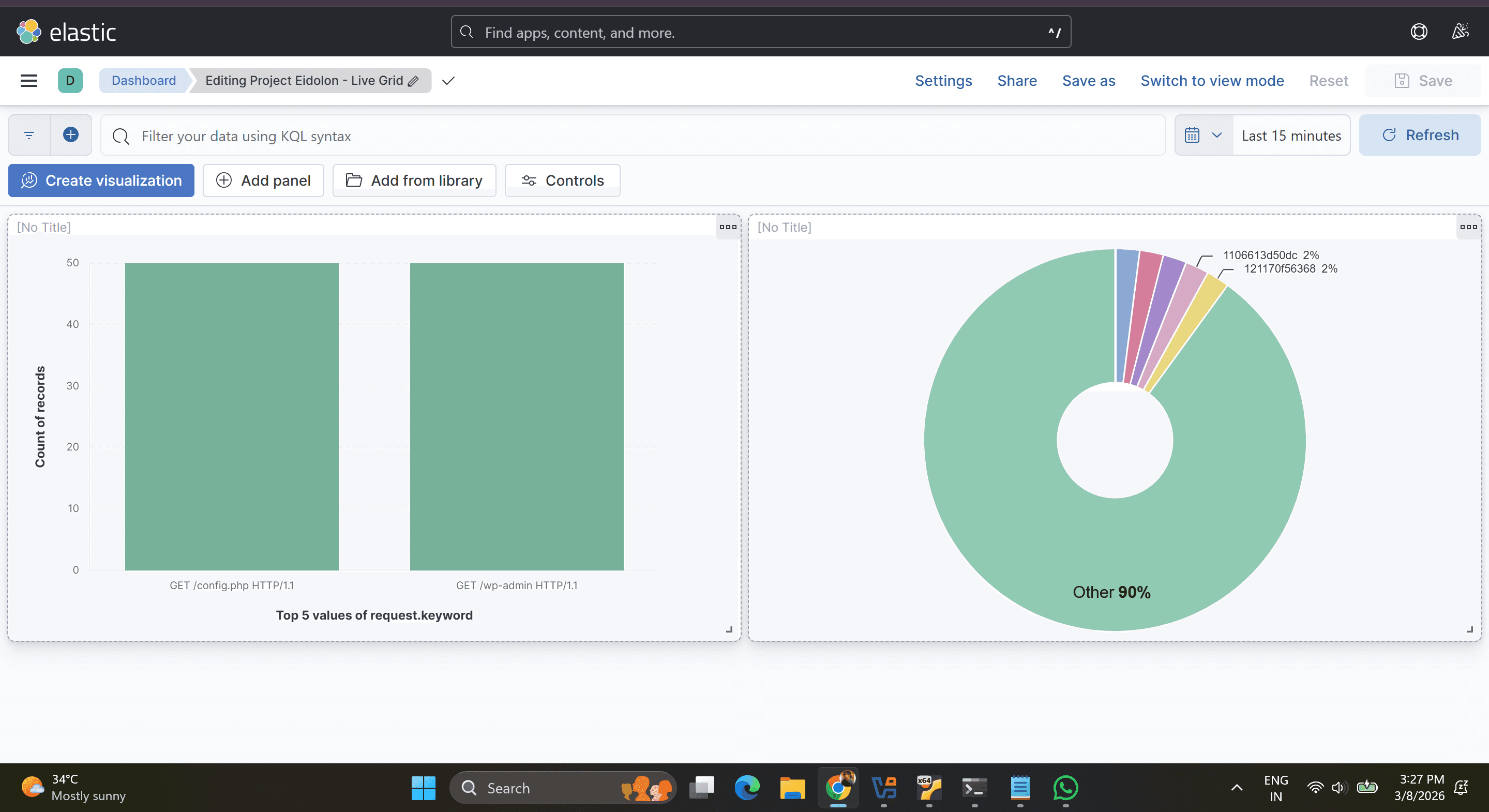Screen dimensions: 1489x812
Task: Open the volume tray icon
Action: click(1340, 787)
